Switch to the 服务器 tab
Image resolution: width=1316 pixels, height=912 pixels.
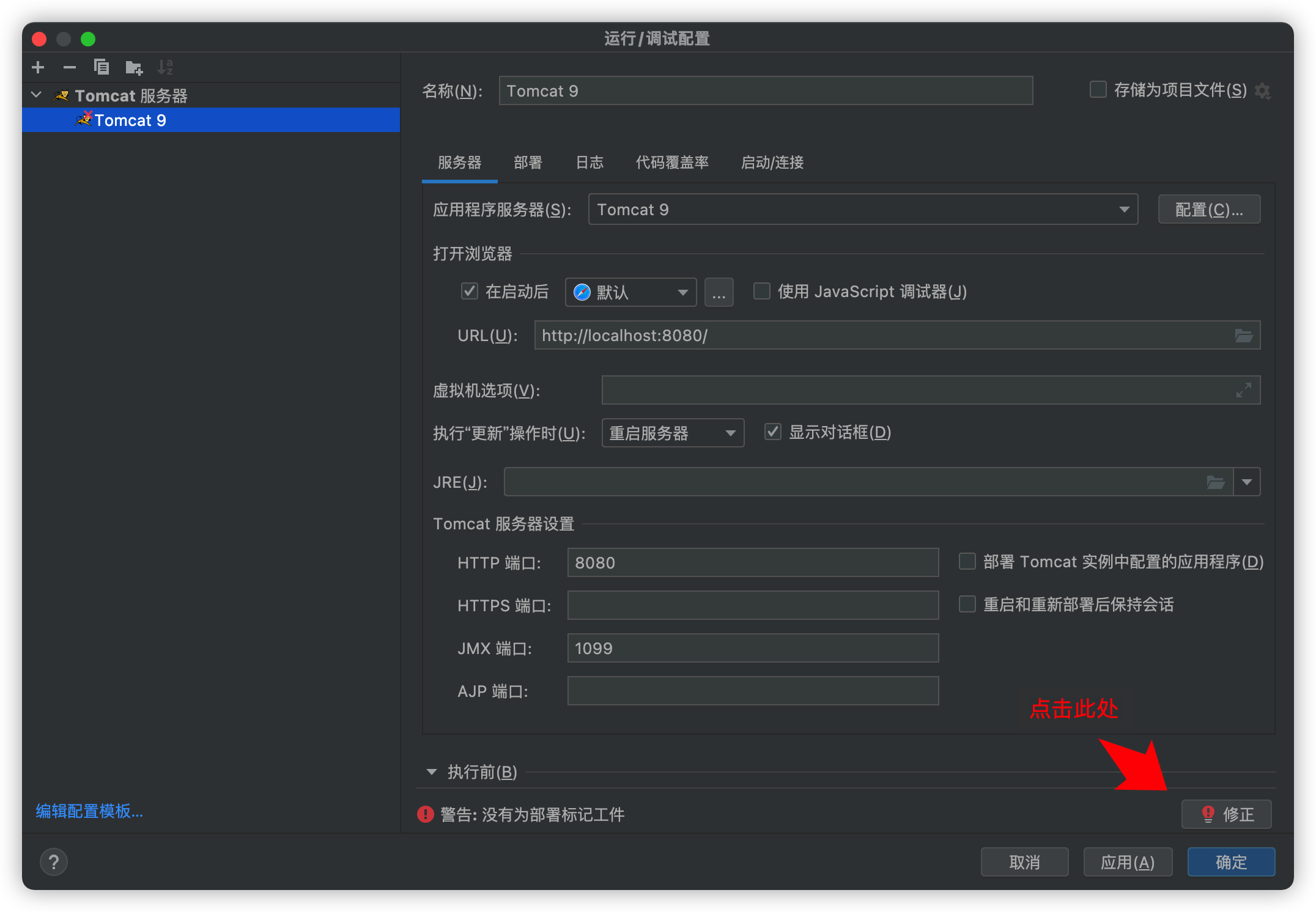click(460, 163)
